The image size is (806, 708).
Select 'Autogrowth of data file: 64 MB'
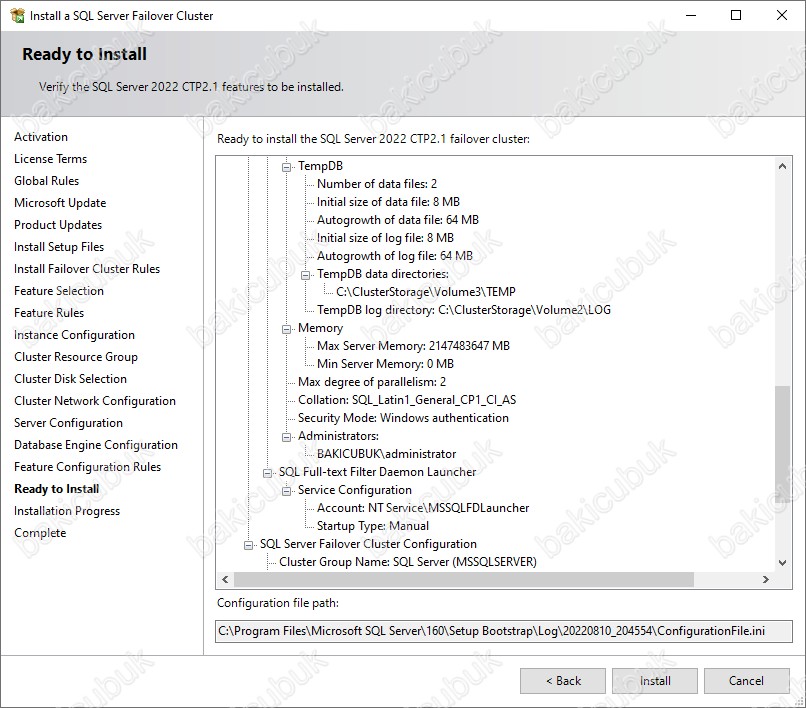coord(398,220)
